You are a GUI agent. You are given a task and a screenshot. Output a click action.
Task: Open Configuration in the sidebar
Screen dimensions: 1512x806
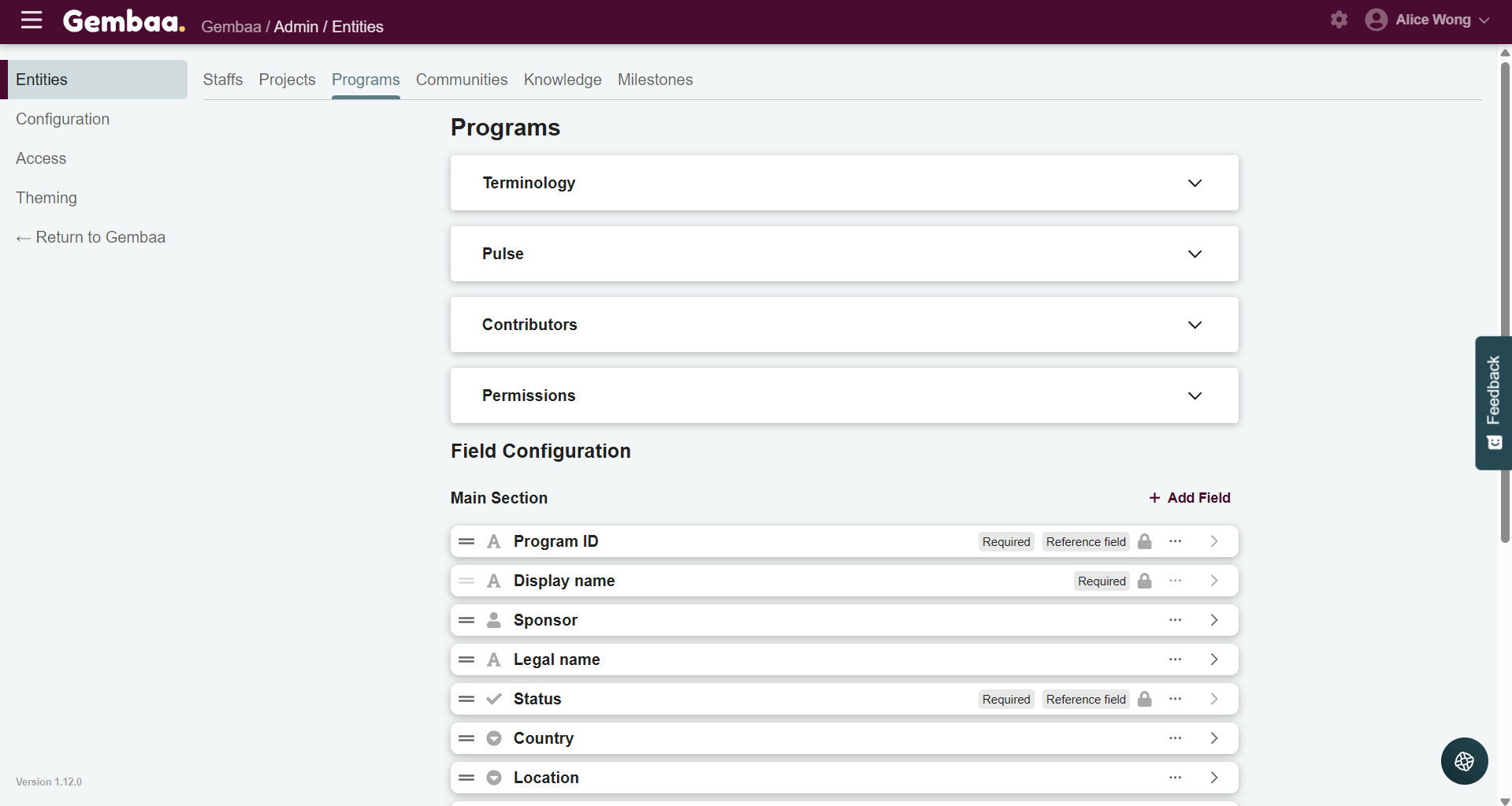(63, 119)
